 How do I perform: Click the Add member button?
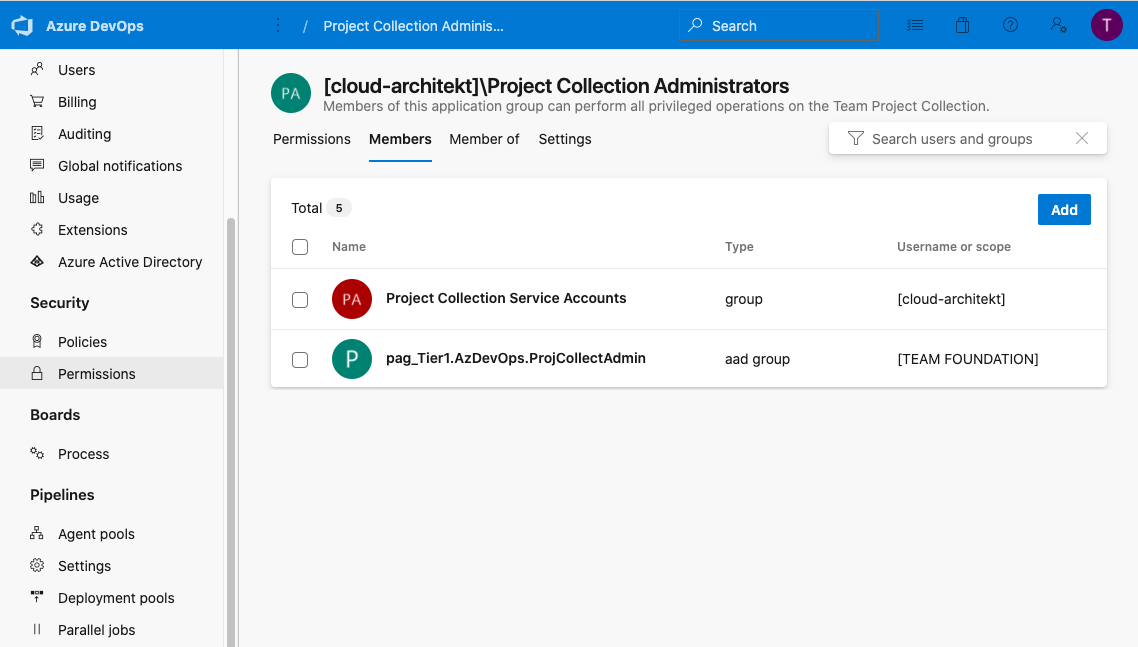click(1064, 209)
